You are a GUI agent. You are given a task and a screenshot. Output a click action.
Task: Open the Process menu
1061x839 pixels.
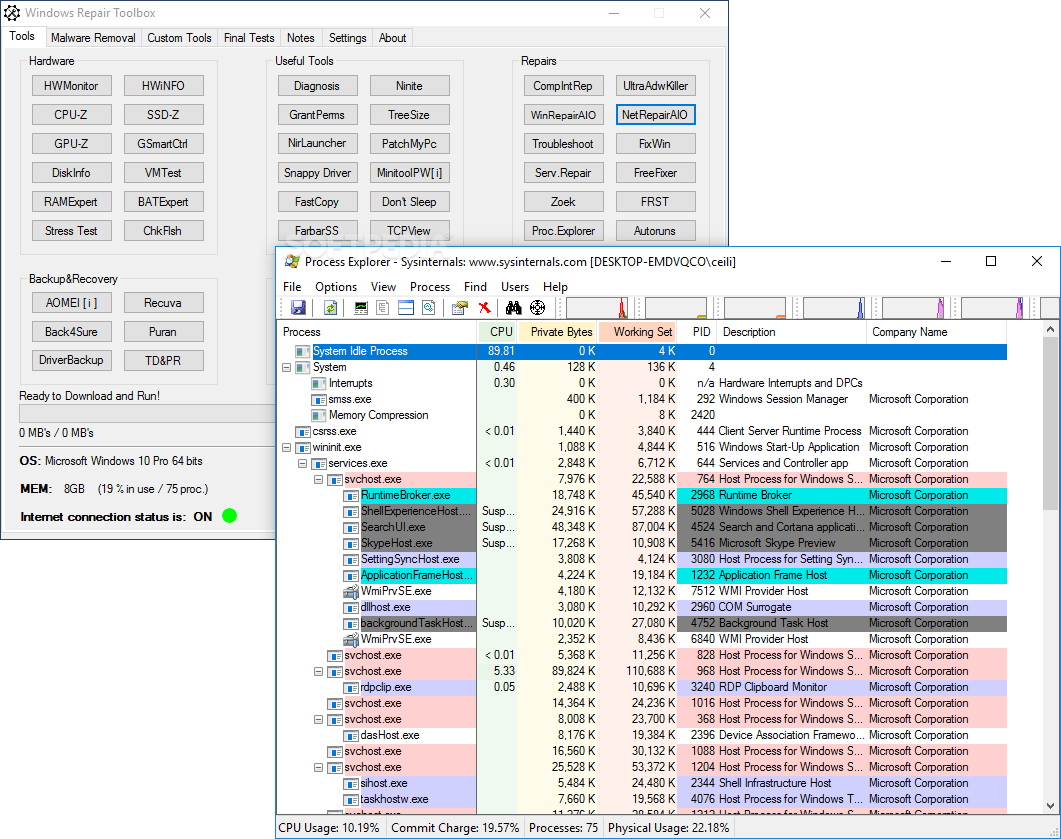click(x=430, y=287)
